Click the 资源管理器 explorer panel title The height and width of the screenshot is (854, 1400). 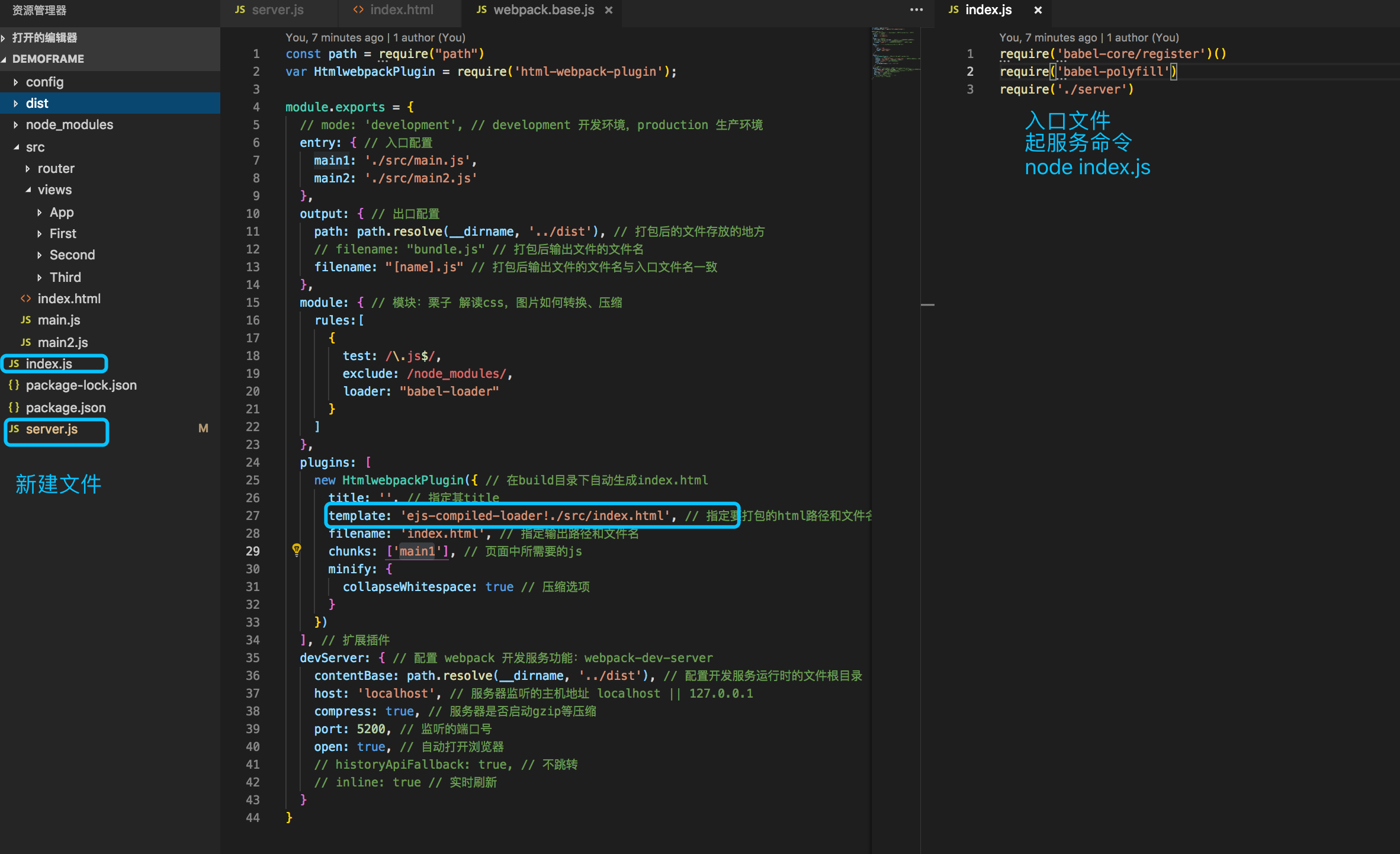tap(39, 10)
